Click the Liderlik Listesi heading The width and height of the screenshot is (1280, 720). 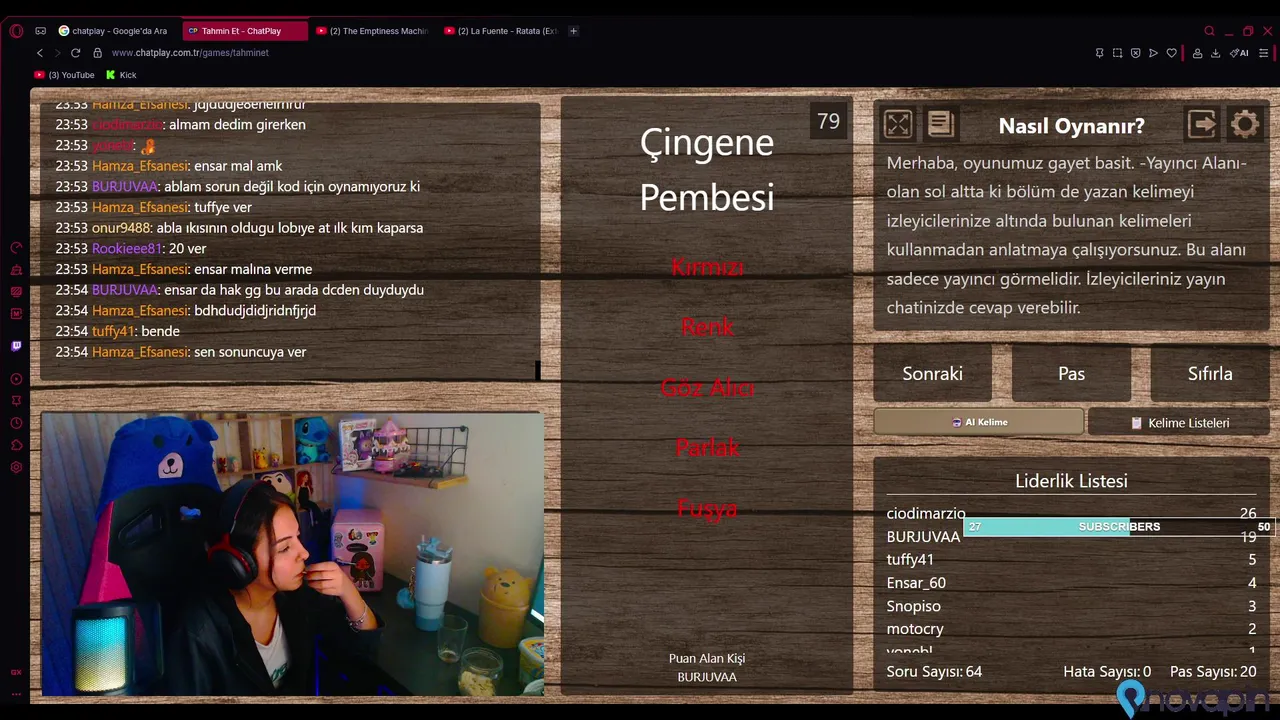click(x=1071, y=481)
